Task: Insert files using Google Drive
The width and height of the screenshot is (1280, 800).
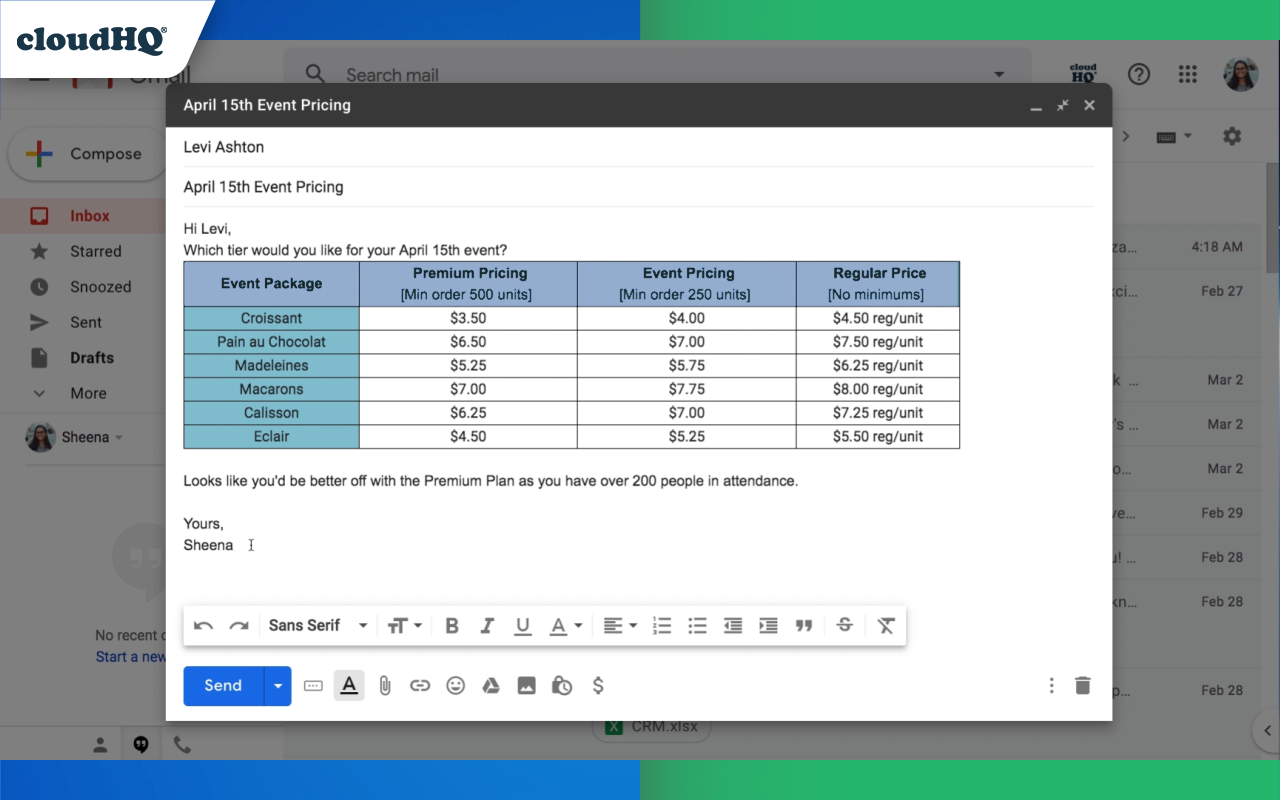Action: [491, 685]
